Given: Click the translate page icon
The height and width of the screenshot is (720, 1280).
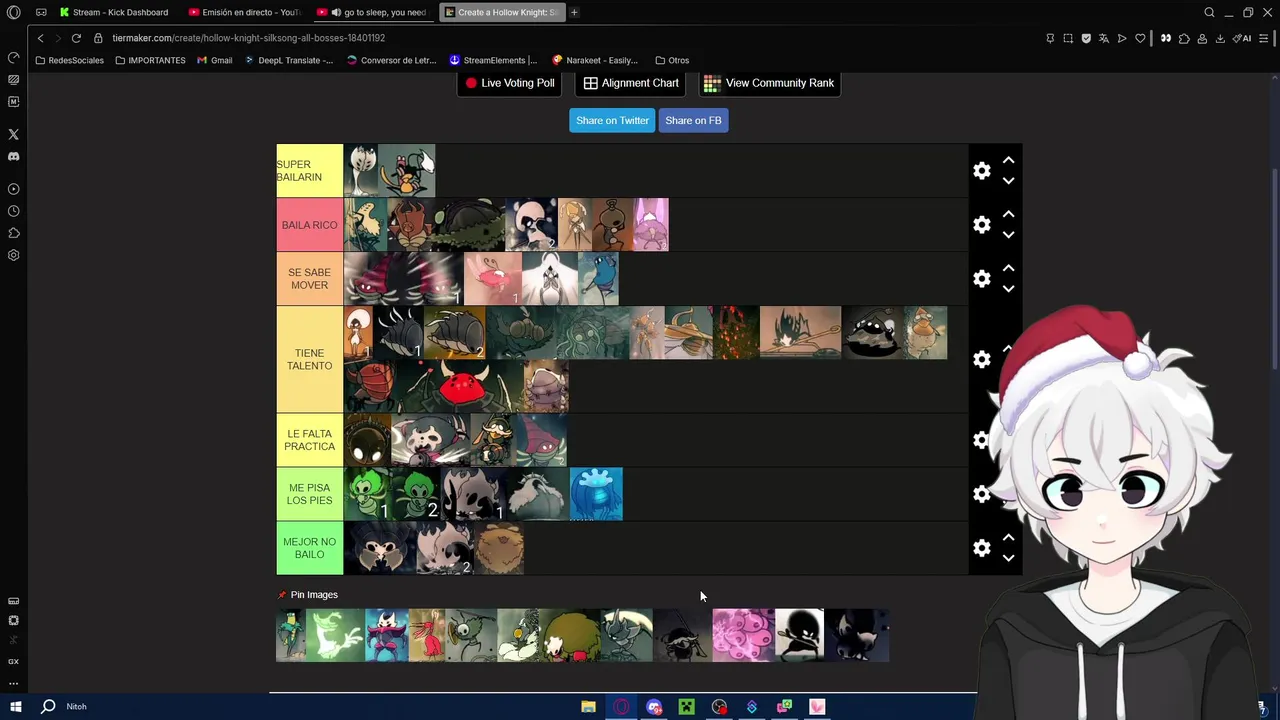Looking at the screenshot, I should click(x=1104, y=38).
